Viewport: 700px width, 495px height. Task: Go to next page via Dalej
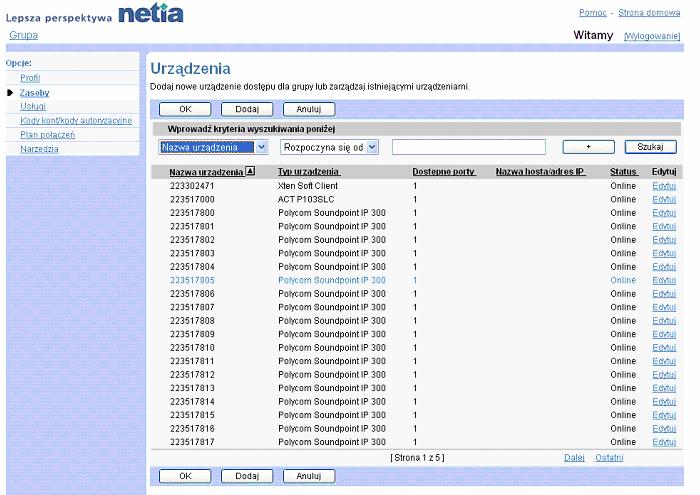(x=574, y=458)
